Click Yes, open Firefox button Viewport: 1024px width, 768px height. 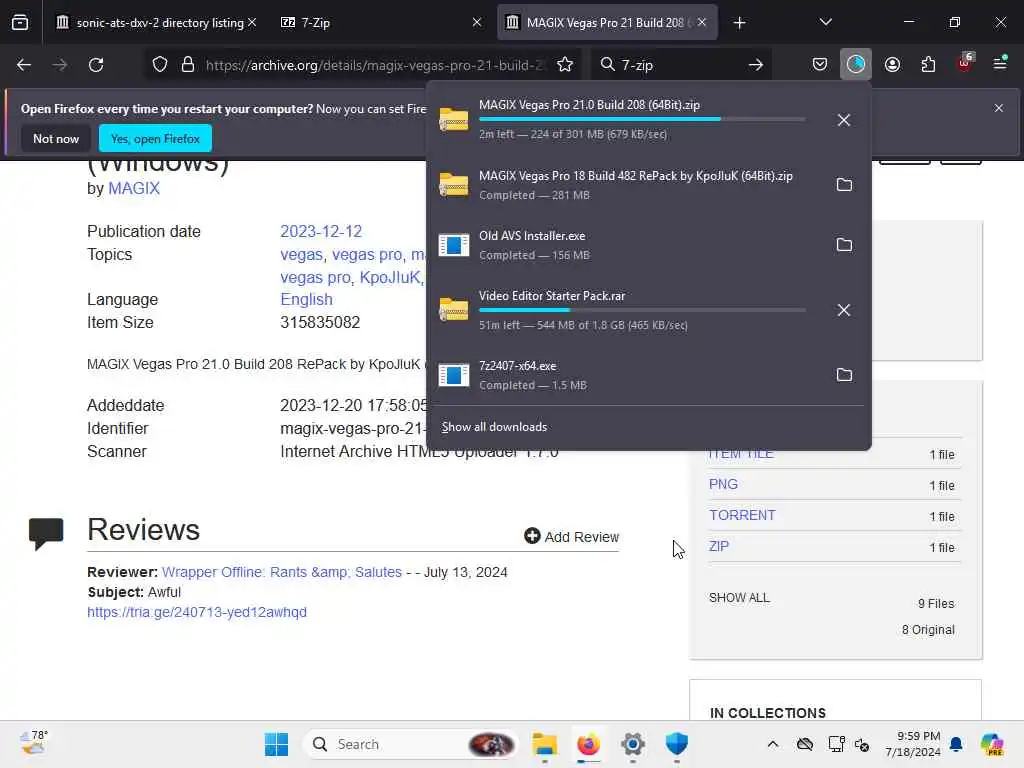click(155, 138)
